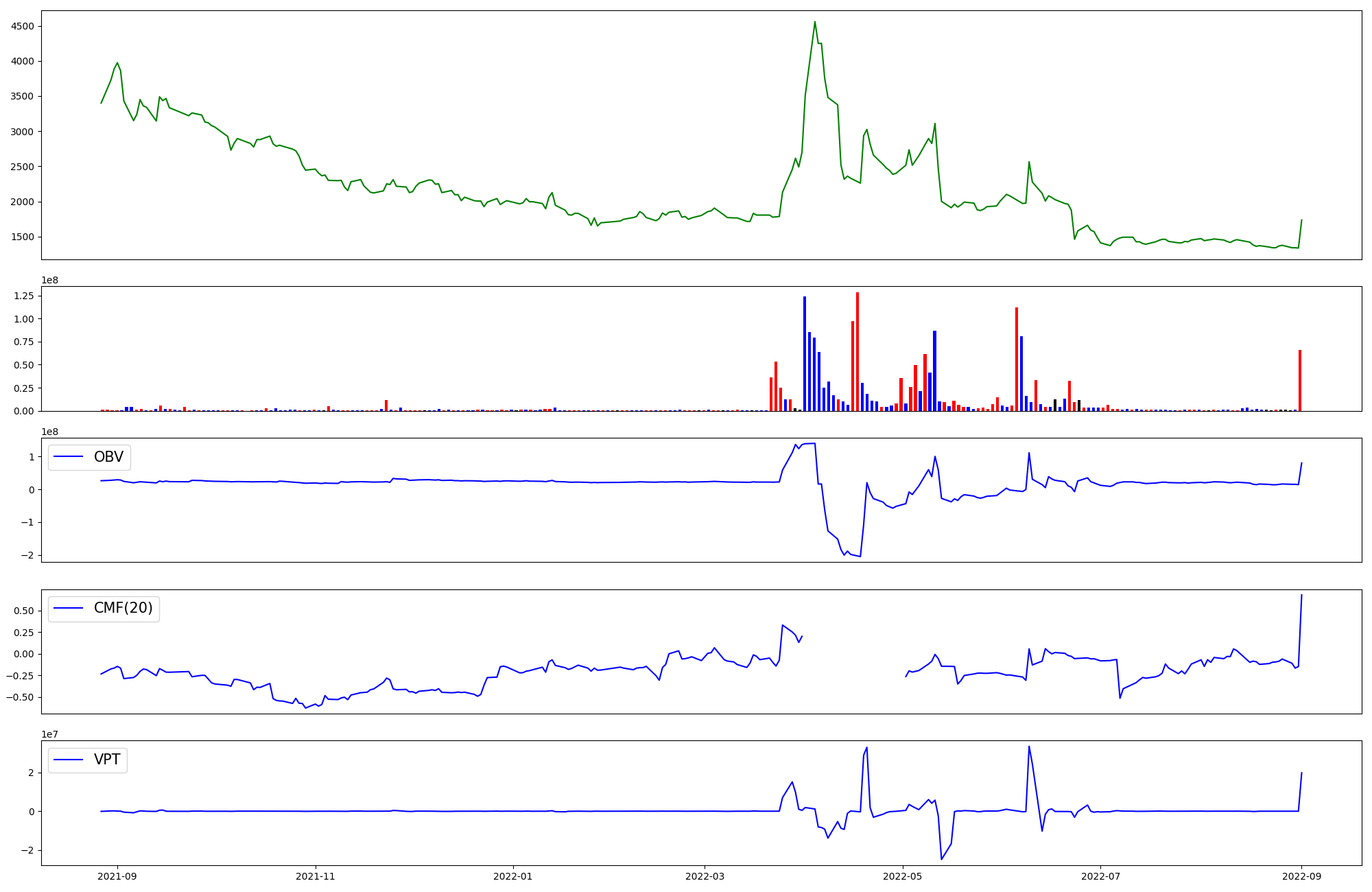1372x892 pixels.
Task: Click the 1.25 tick label on volume axis
Action: [x=25, y=296]
